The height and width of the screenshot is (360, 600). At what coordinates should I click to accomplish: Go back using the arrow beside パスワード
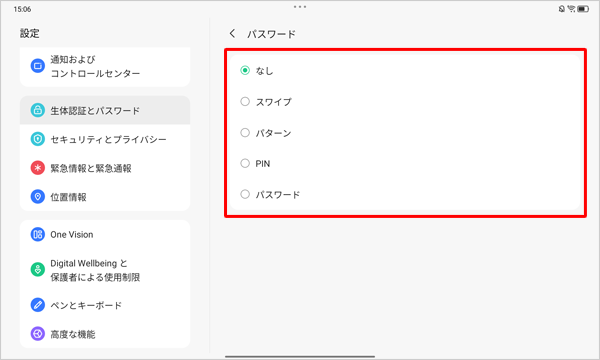(x=232, y=33)
